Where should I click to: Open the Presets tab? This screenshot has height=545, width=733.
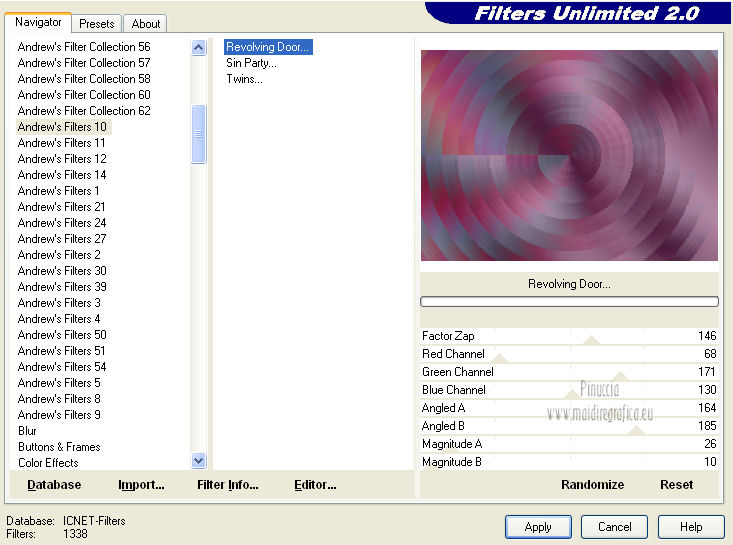(x=97, y=24)
